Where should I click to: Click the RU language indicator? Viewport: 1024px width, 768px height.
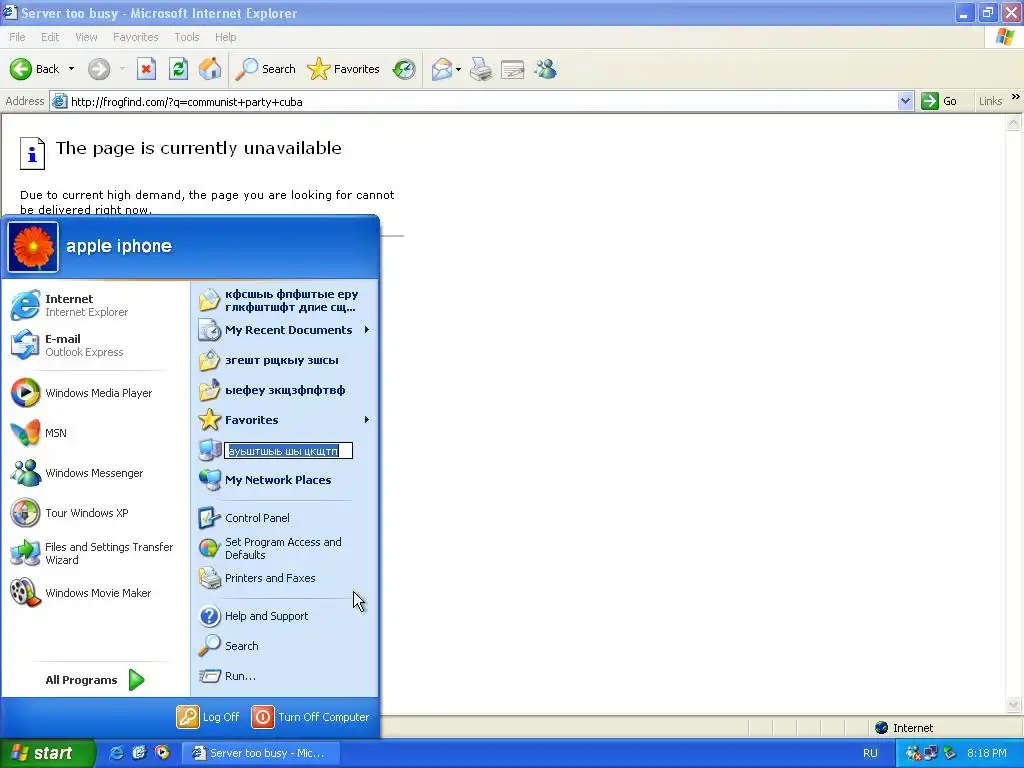(x=870, y=753)
